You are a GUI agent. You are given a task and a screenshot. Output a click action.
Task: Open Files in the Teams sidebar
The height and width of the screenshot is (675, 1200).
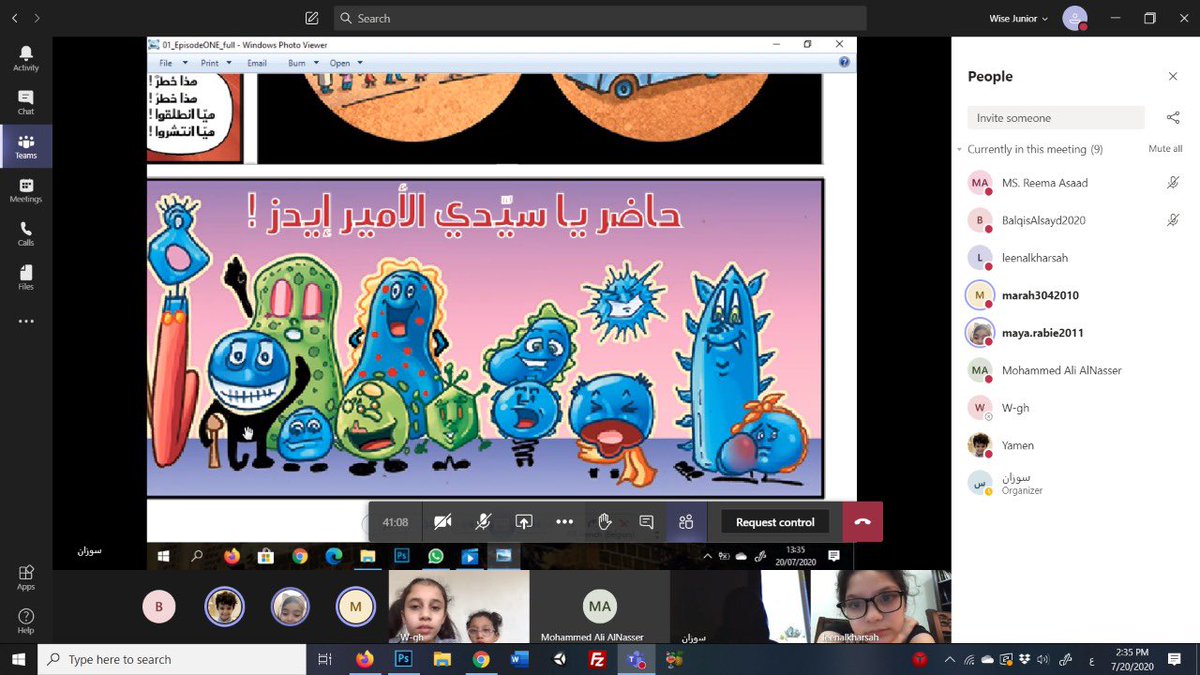pyautogui.click(x=26, y=277)
